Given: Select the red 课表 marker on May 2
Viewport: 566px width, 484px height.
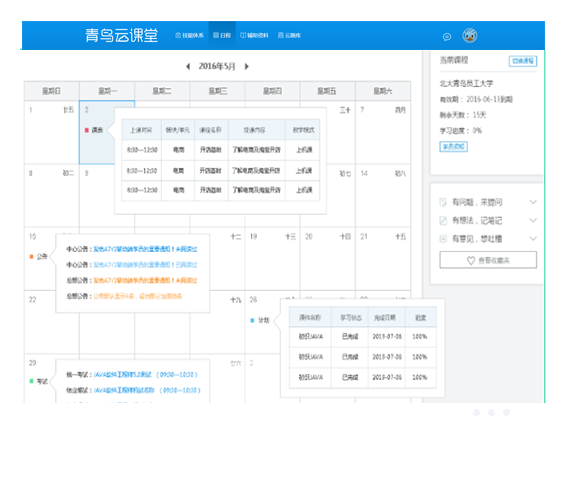Looking at the screenshot, I should point(94,130).
